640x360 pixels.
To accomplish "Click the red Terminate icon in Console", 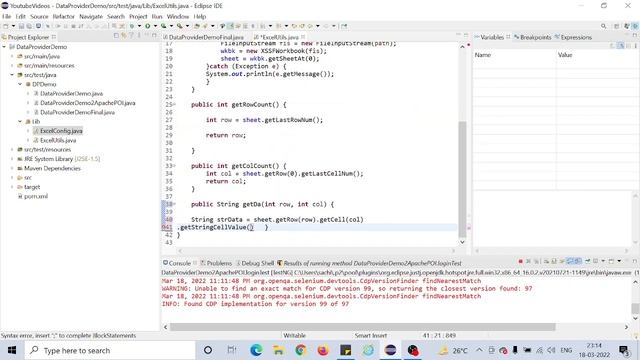I will point(520,261).
